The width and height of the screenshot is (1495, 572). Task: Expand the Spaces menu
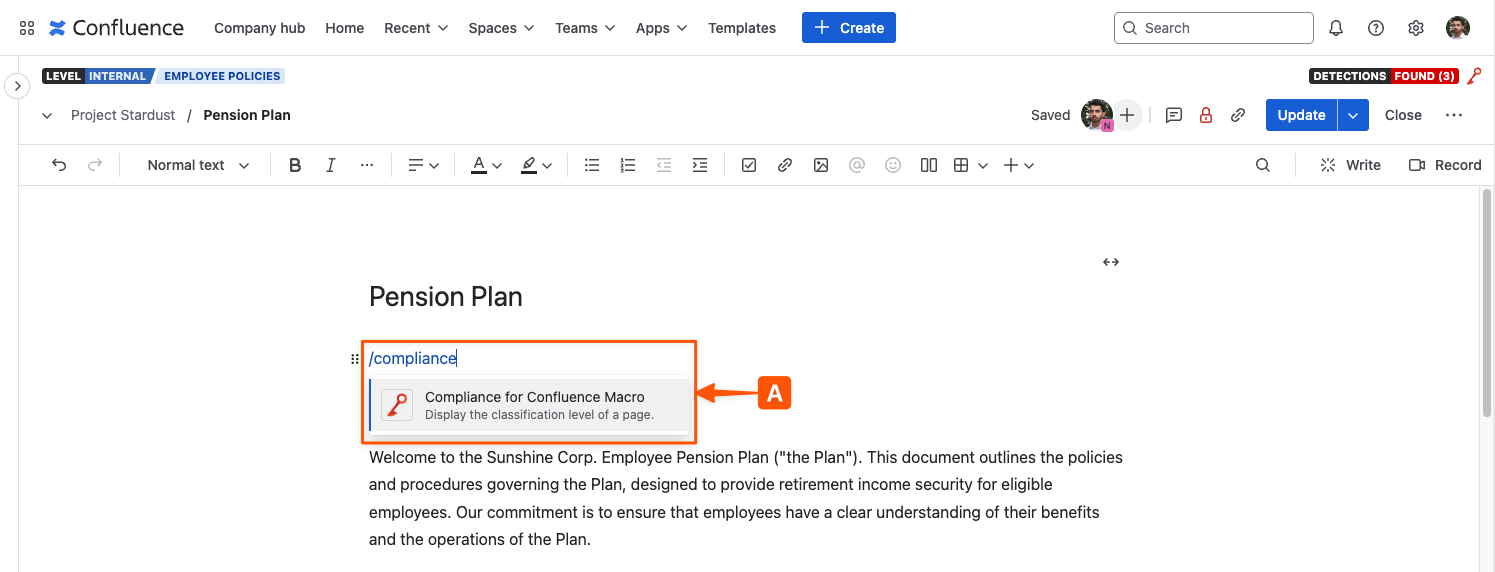coord(501,28)
